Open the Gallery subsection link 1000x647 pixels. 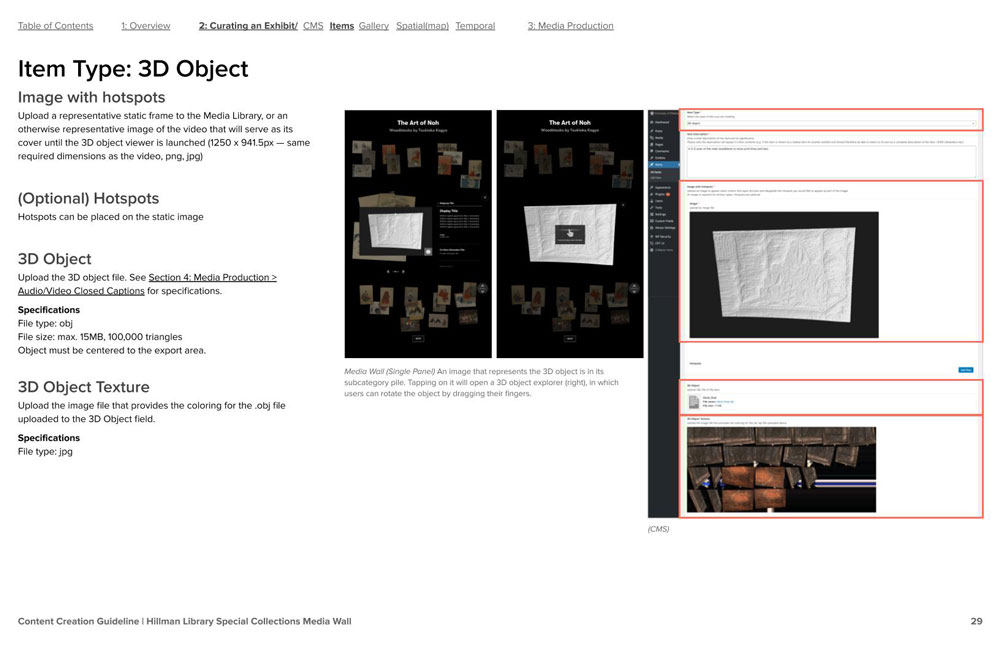tap(374, 26)
